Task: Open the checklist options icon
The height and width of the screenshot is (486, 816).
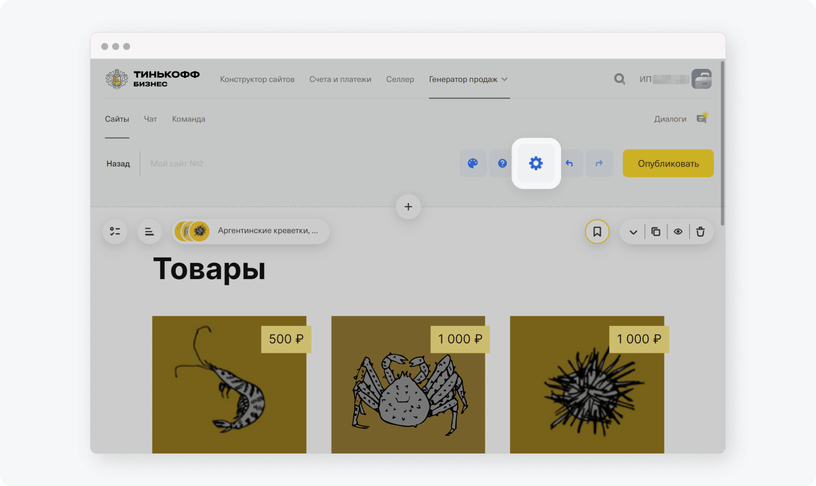Action: click(115, 232)
